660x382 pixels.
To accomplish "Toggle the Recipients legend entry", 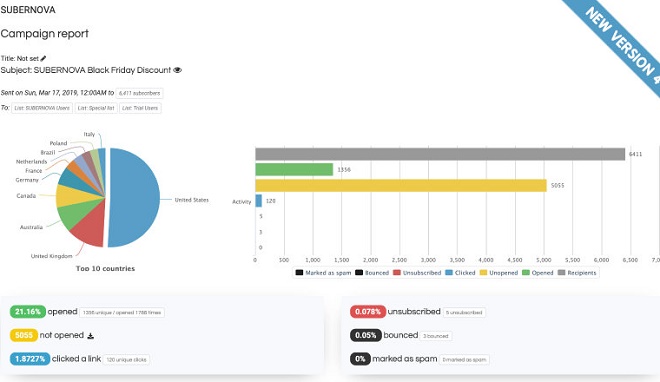I will coord(577,273).
